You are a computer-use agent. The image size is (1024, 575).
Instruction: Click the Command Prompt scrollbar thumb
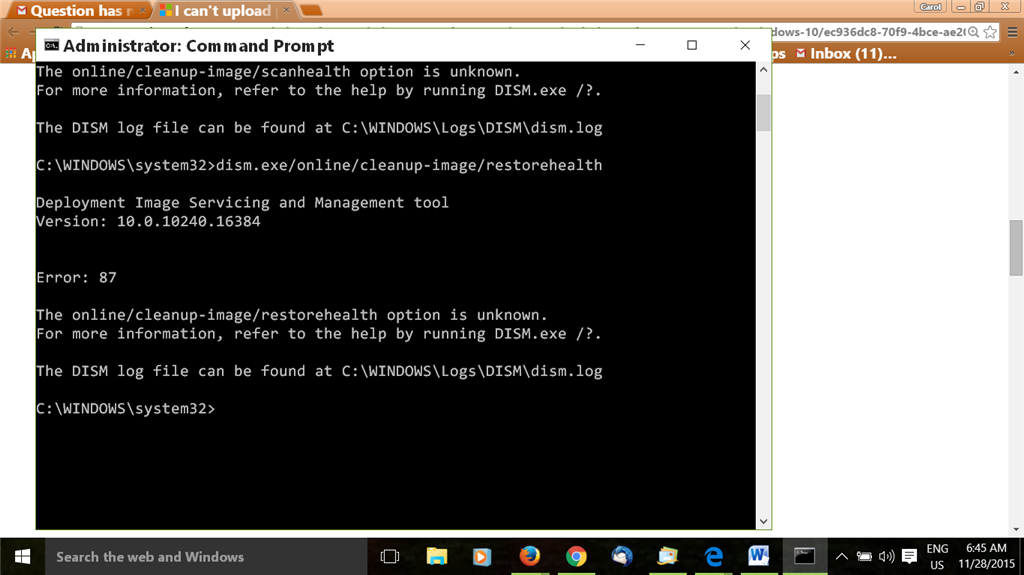tap(763, 112)
